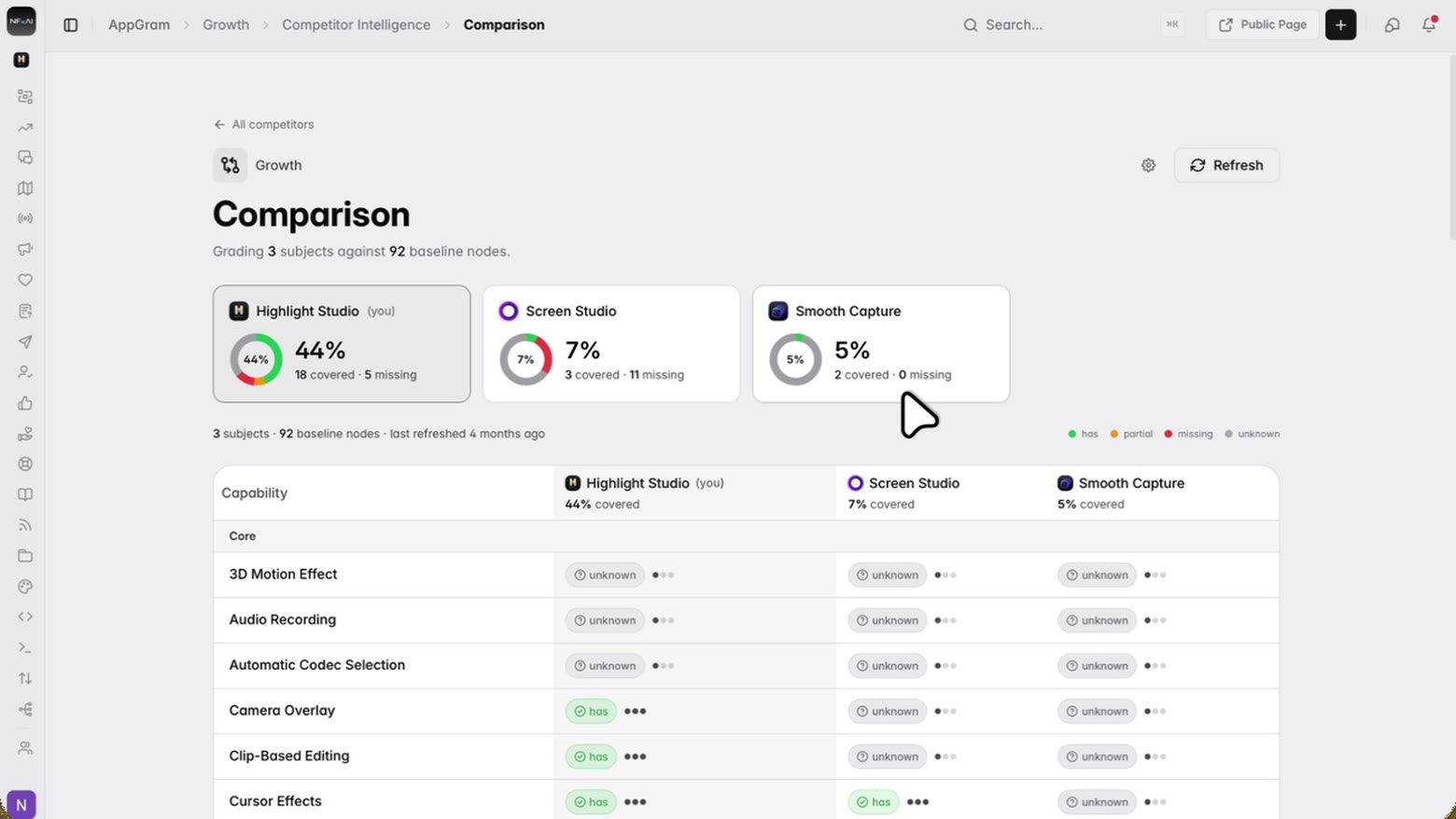Open the color palette icon in sidebar
The image size is (1456, 819).
pyautogui.click(x=25, y=587)
